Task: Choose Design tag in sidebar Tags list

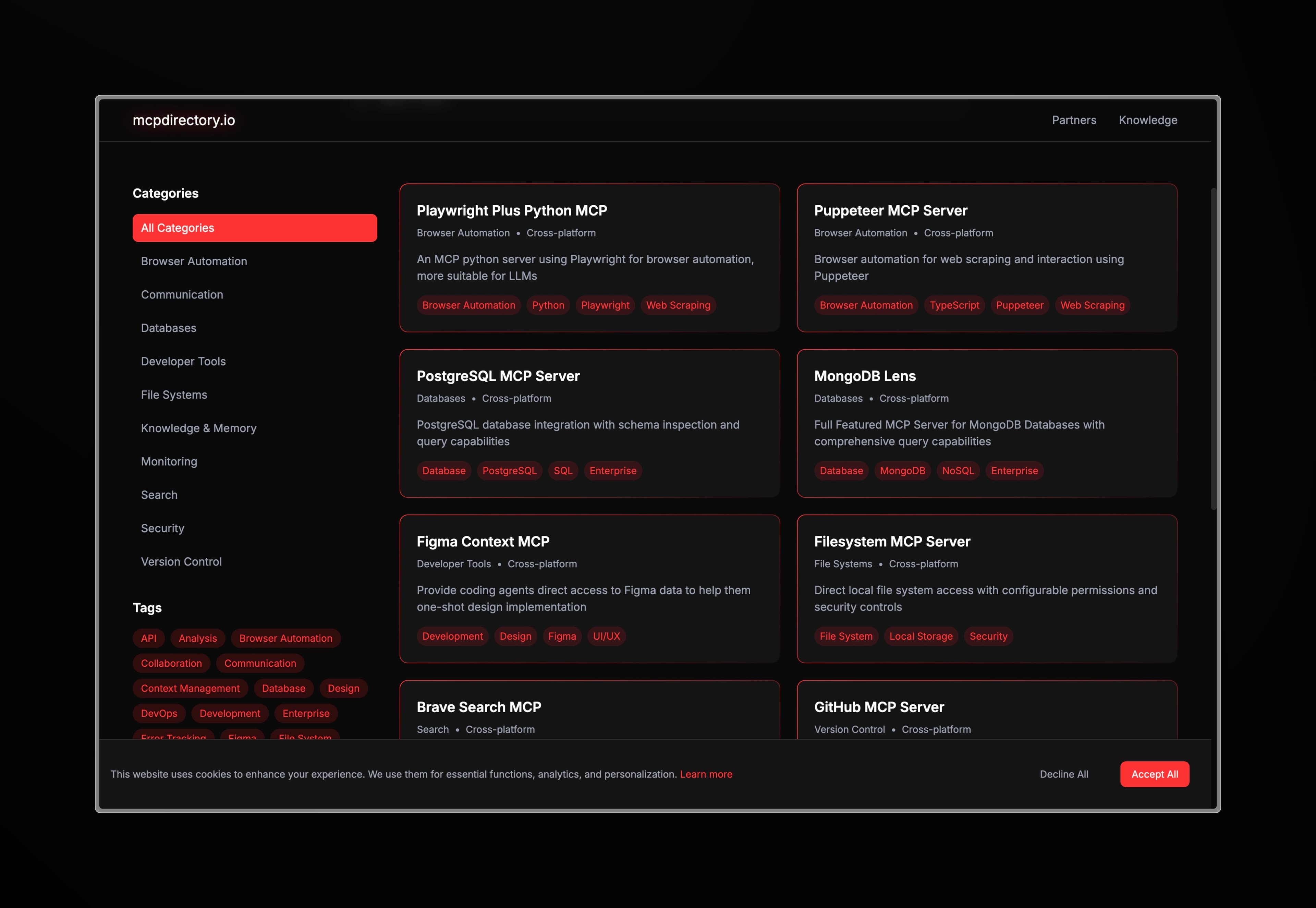Action: coord(343,688)
